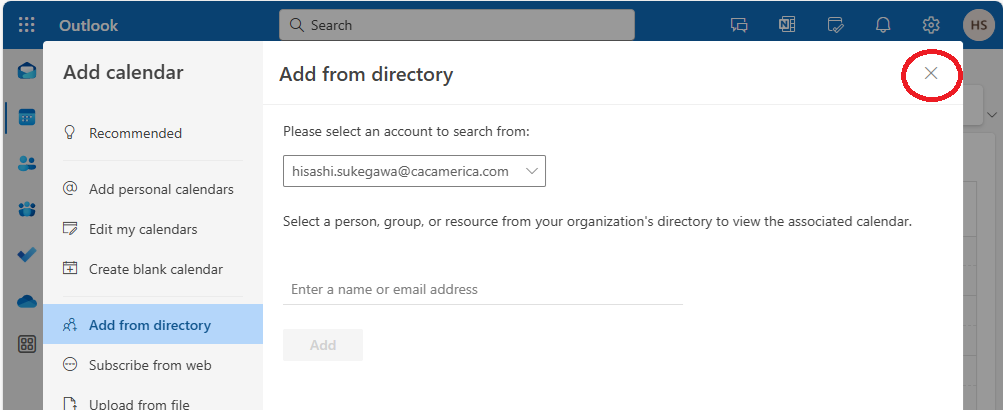
Task: Open Edit my calendars section
Action: click(x=143, y=229)
